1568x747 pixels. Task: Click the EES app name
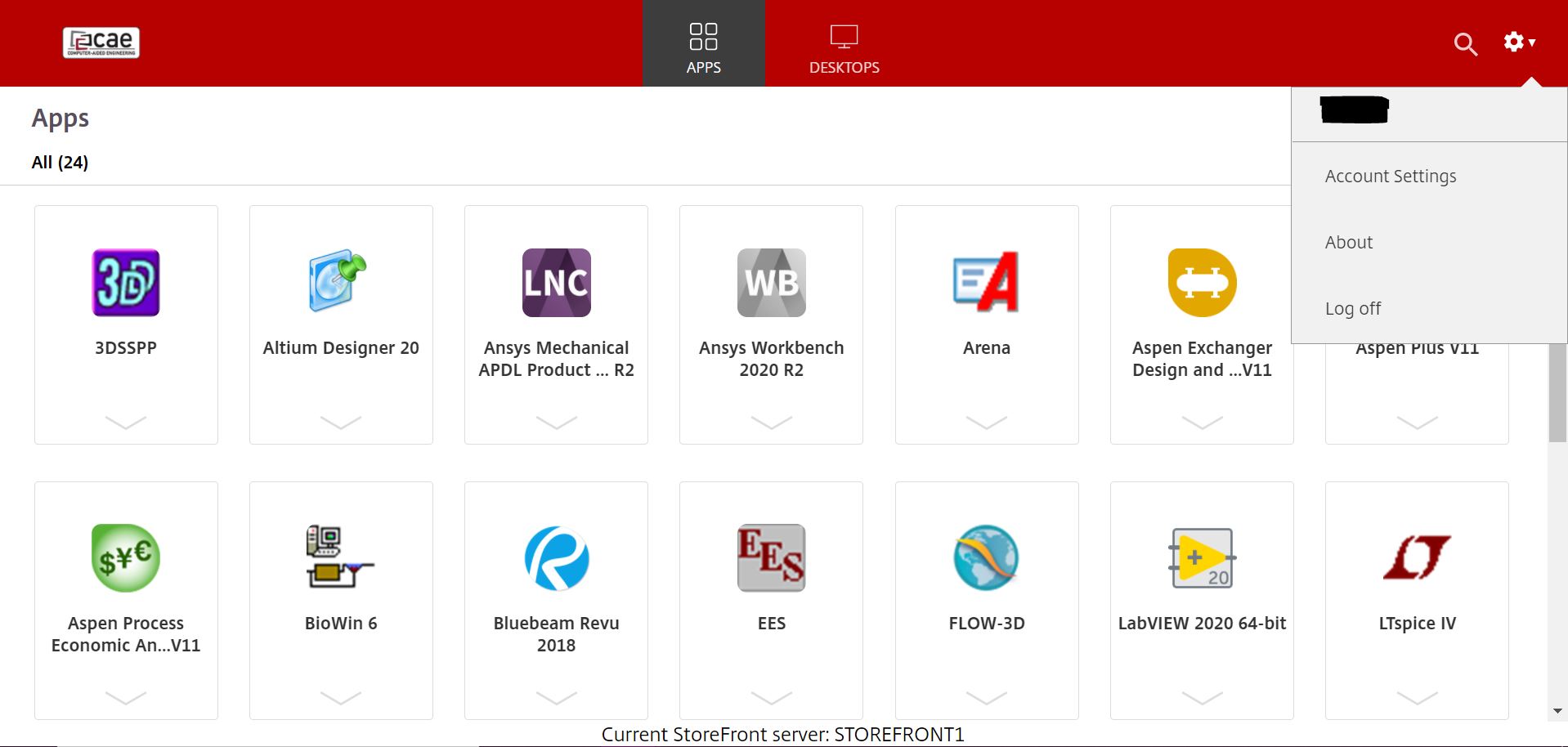[x=772, y=624]
